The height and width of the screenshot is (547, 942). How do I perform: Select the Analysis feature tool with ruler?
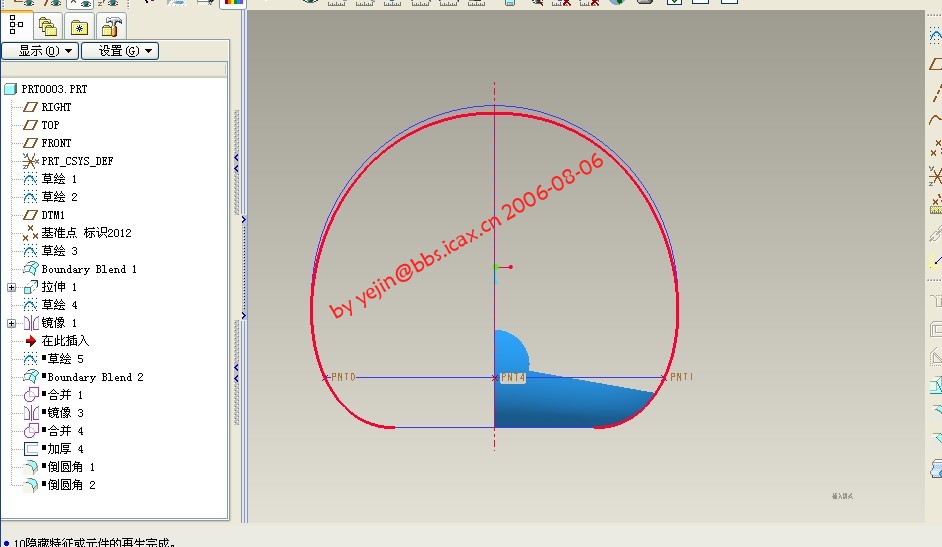(935, 205)
